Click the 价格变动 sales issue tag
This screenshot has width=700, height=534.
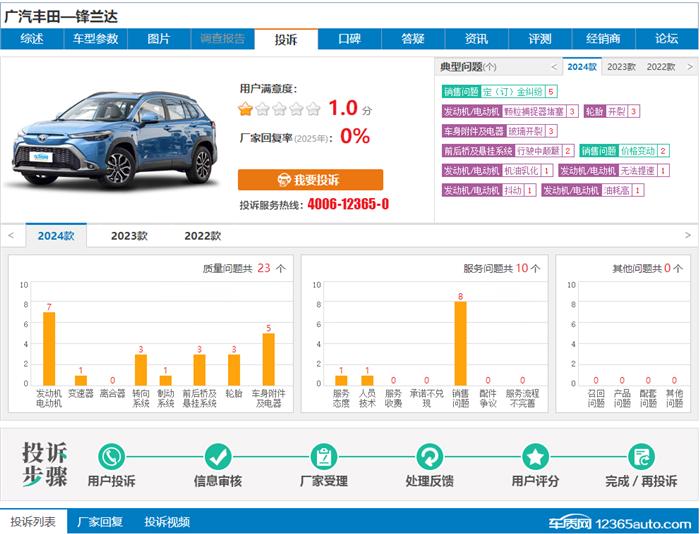(x=625, y=150)
